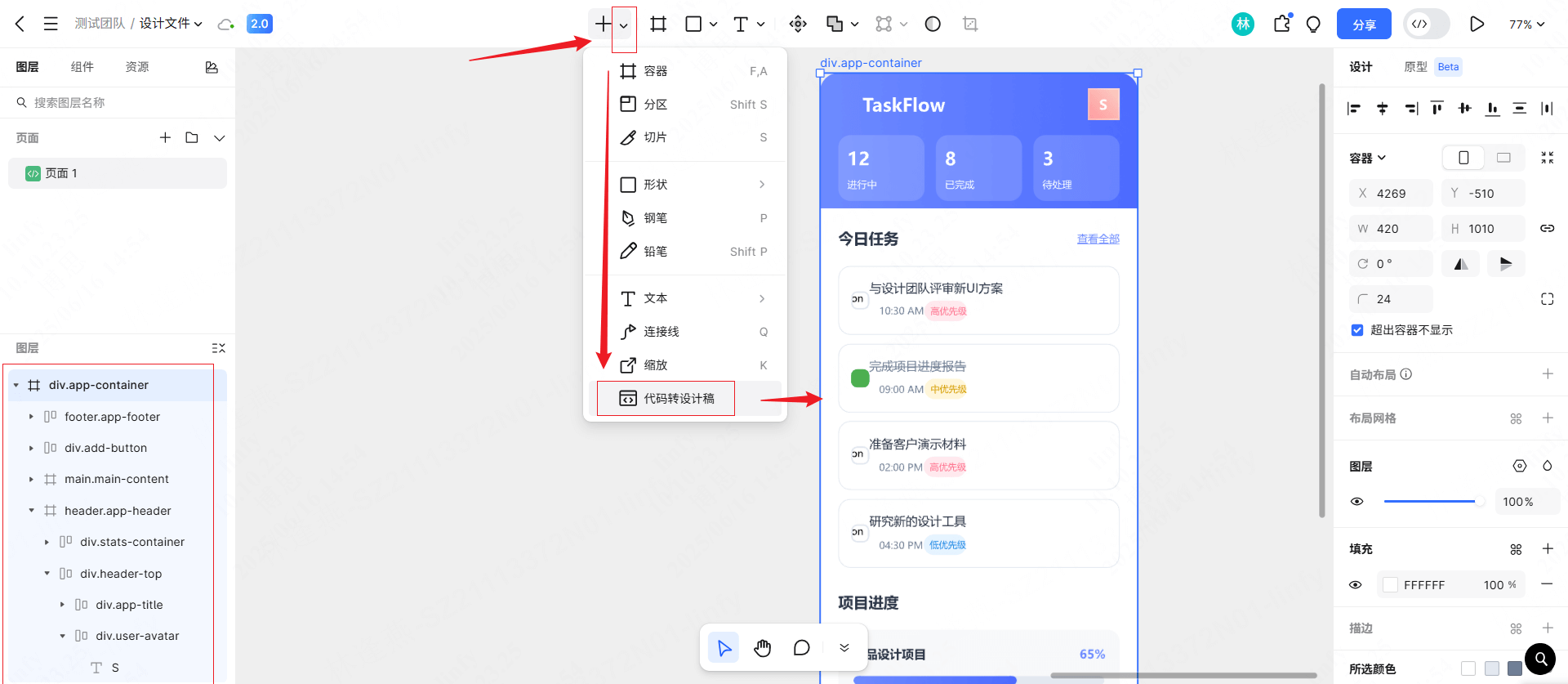Screen dimensions: 1568x684
Task: Open the 77% zoom dropdown
Action: (1526, 25)
